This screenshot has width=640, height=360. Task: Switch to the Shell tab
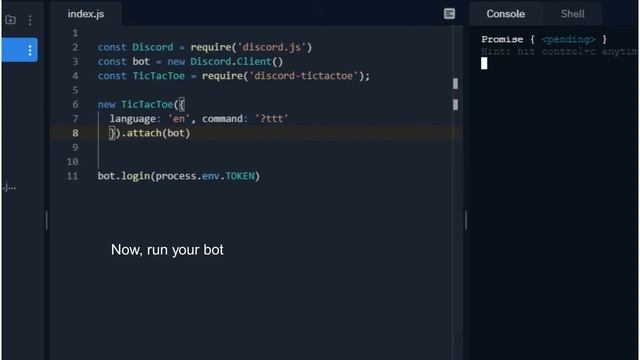pos(572,14)
